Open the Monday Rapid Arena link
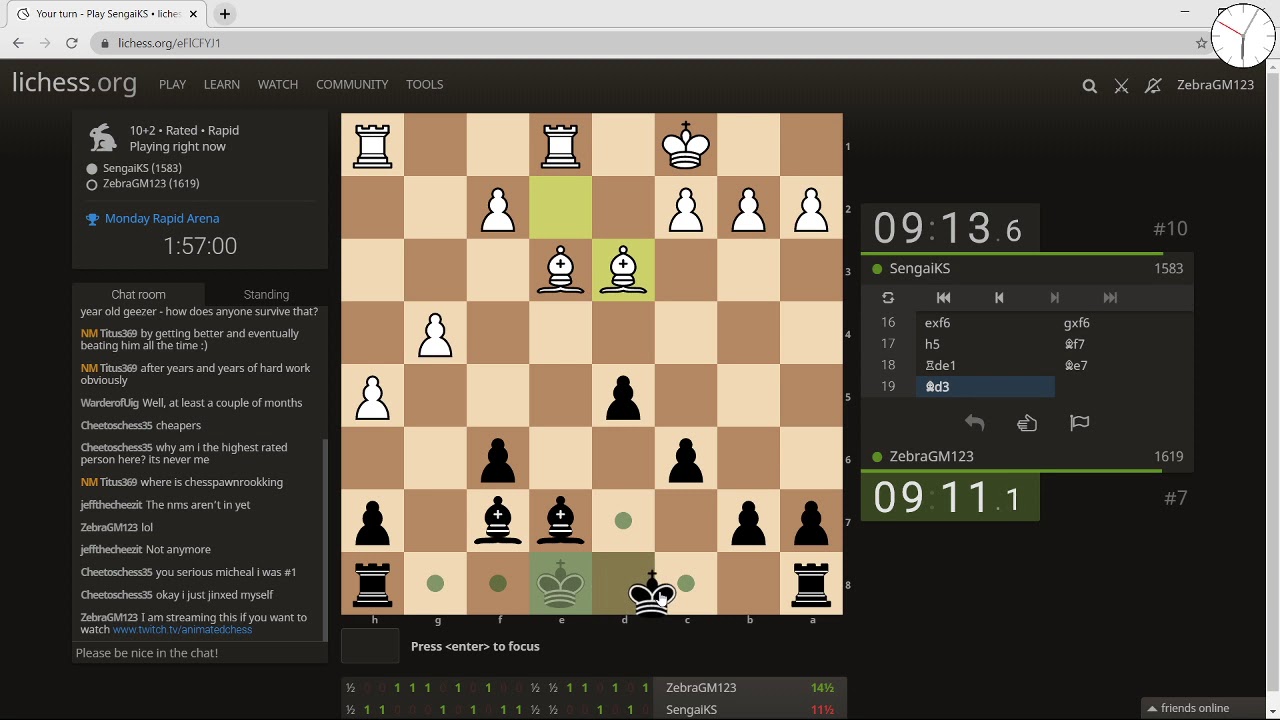This screenshot has height=720, width=1280. 162,219
